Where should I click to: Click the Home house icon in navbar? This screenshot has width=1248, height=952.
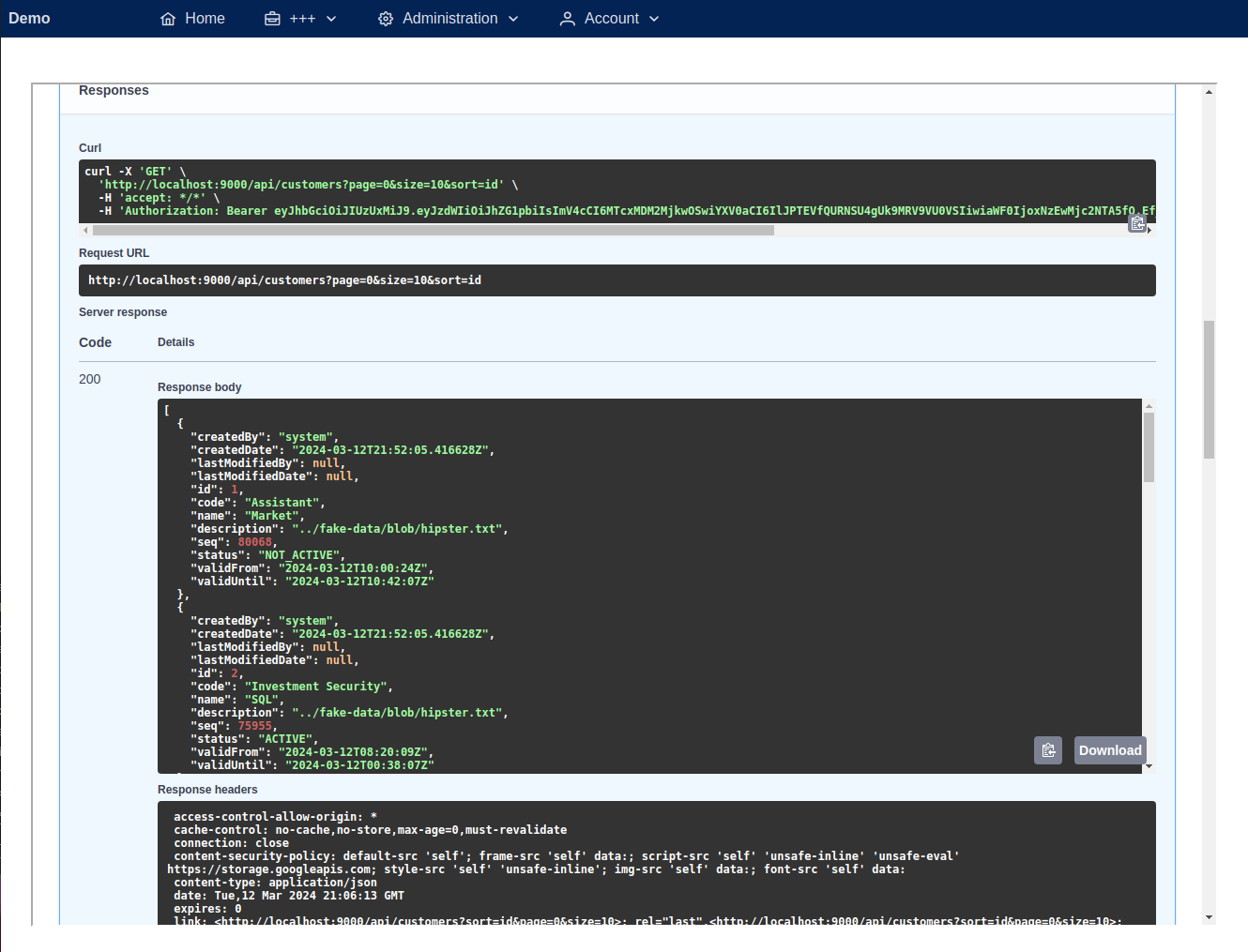(167, 18)
